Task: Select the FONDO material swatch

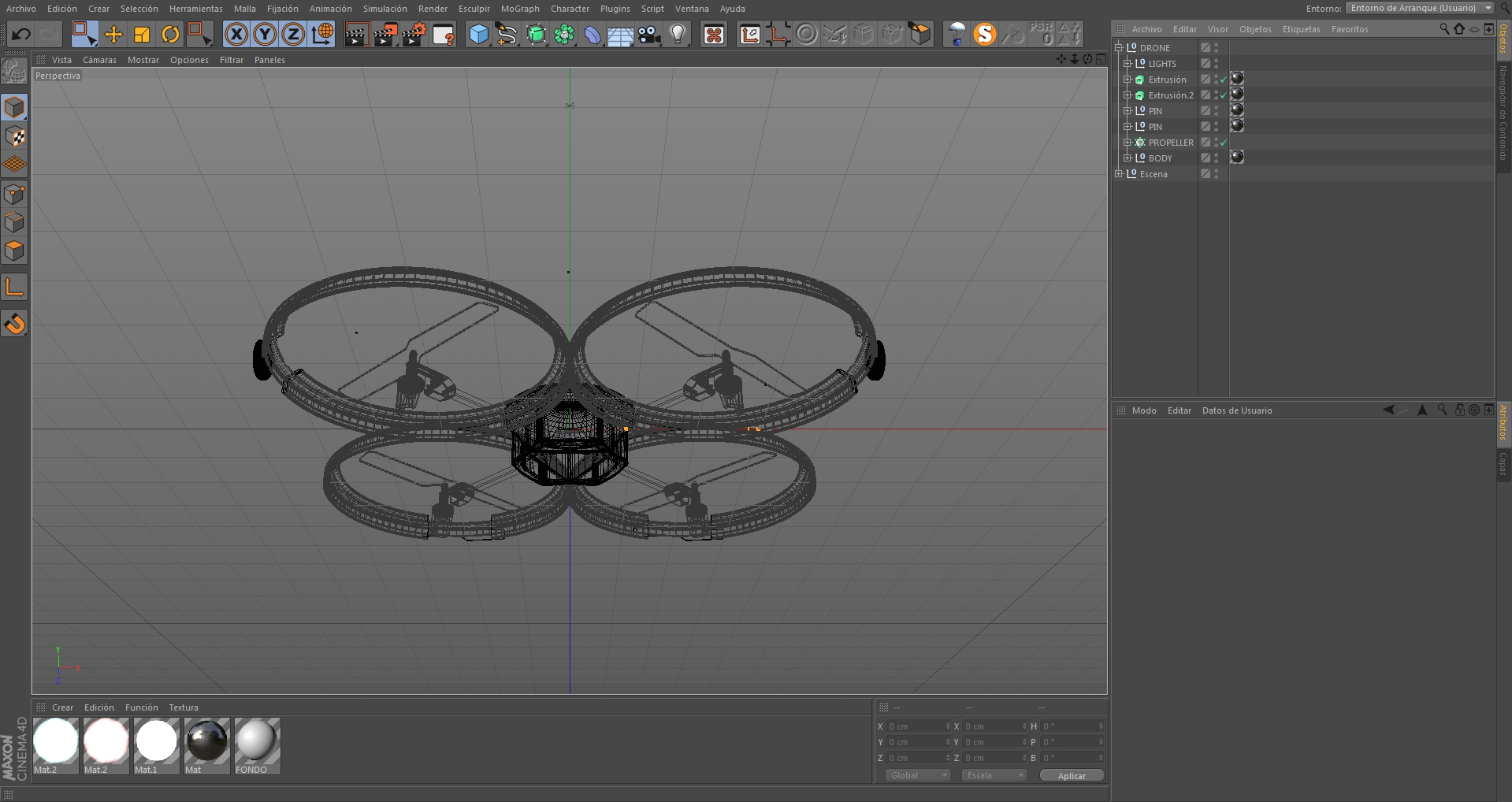Action: [x=257, y=745]
